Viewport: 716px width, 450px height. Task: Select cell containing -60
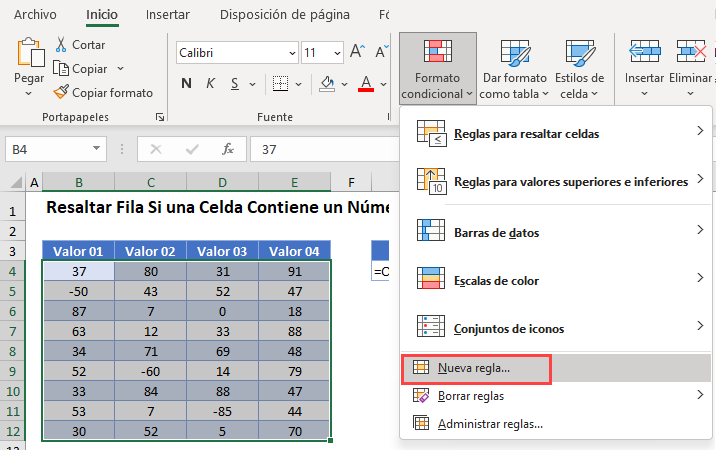pyautogui.click(x=150, y=371)
